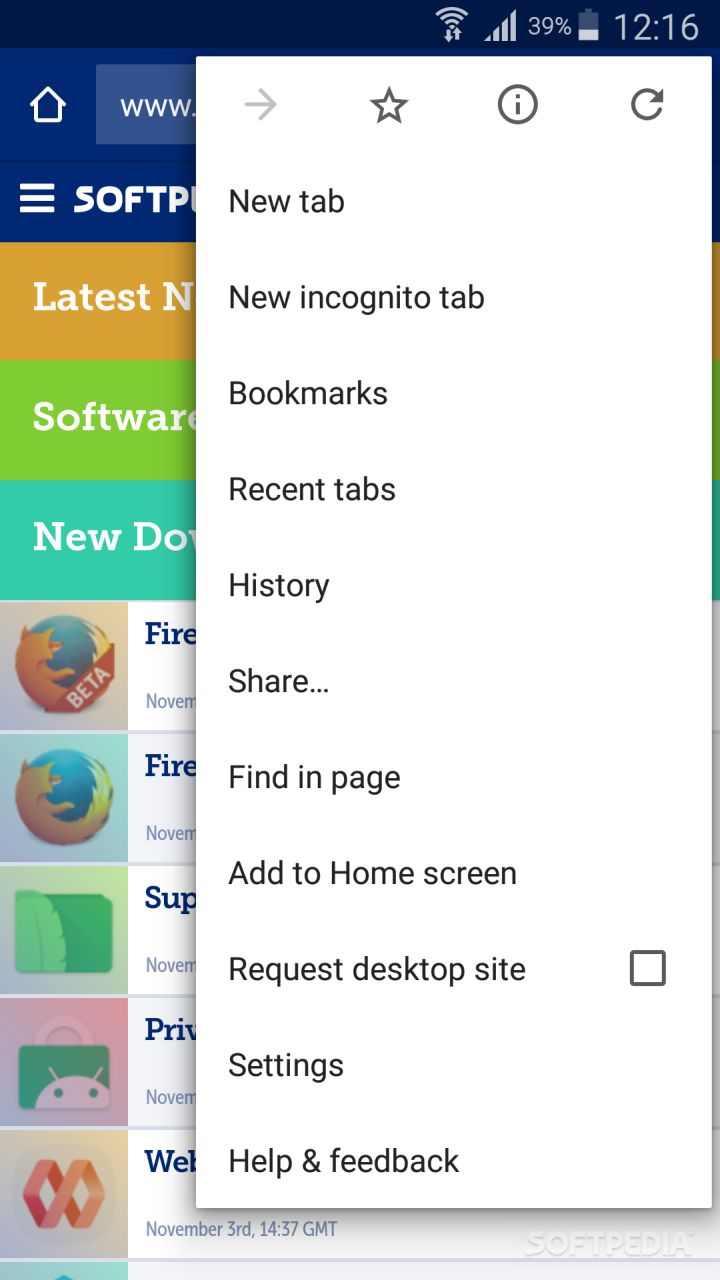Viewport: 720px width, 1280px height.
Task: Tap the Firefox Beta app thumbnail
Action: tap(64, 665)
